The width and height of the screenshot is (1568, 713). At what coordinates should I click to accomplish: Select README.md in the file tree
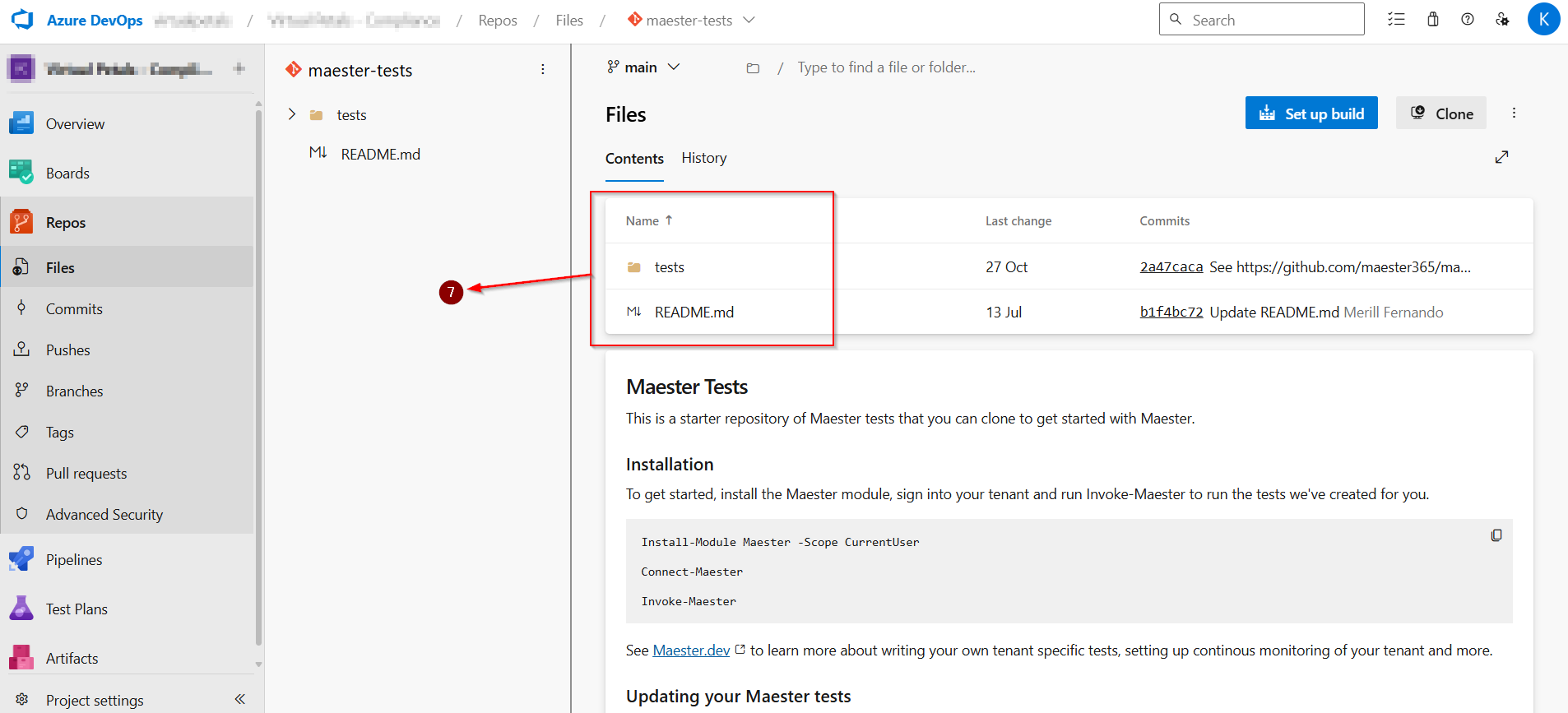point(380,154)
